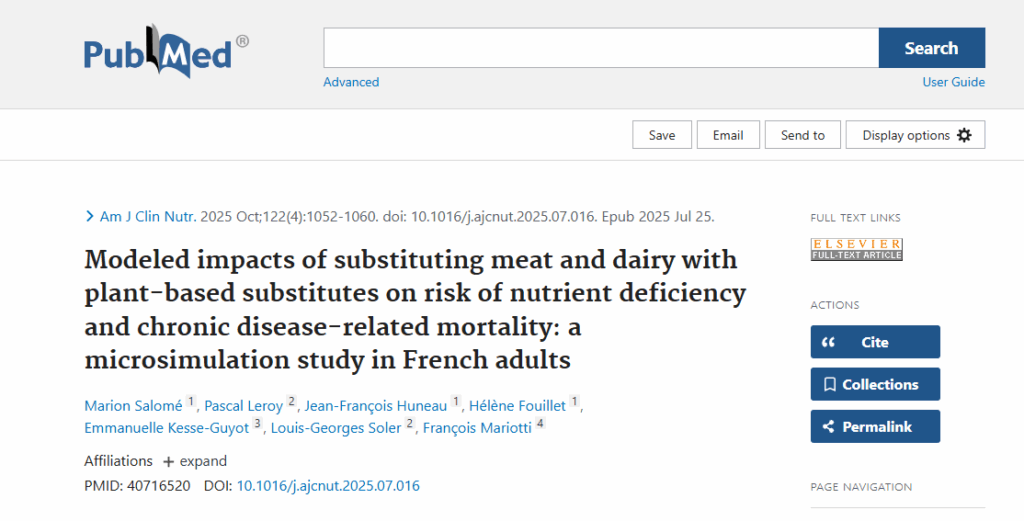The width and height of the screenshot is (1024, 521).
Task: Open the Elsevier full-text article logo
Action: [x=856, y=249]
